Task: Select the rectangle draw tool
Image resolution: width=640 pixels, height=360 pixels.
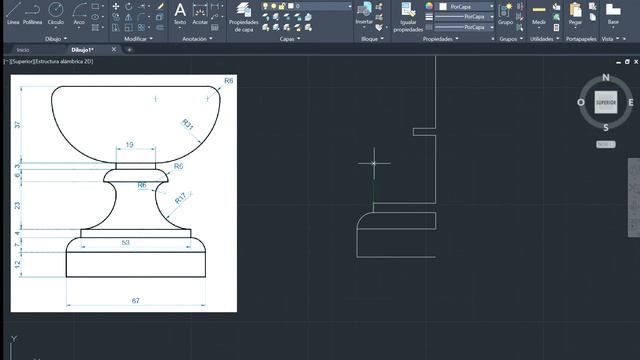Action: tap(95, 7)
